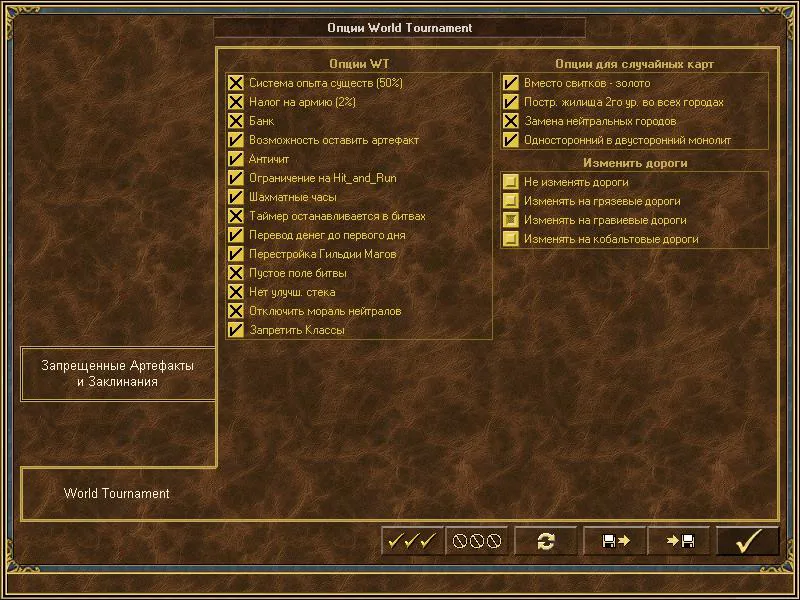Image resolution: width=800 pixels, height=600 pixels.
Task: Open Запрещенные Артефакты и Заклинания tab
Action: [x=118, y=373]
